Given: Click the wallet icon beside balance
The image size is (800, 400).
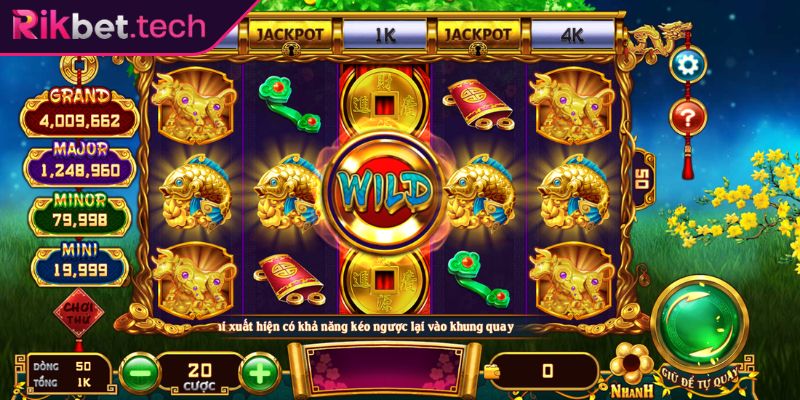Looking at the screenshot, I should click(x=492, y=373).
